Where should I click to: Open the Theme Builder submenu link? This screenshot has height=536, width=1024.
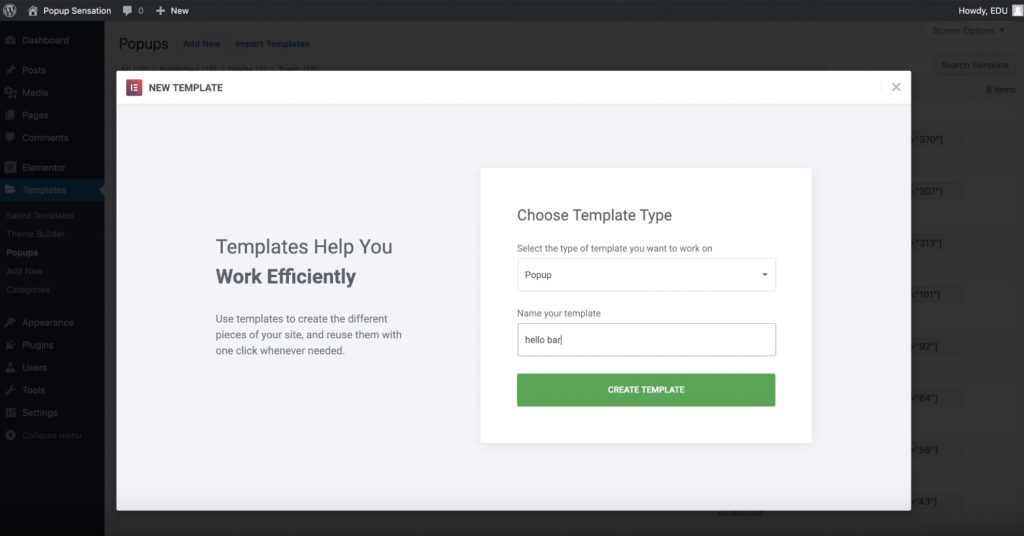(x=35, y=234)
